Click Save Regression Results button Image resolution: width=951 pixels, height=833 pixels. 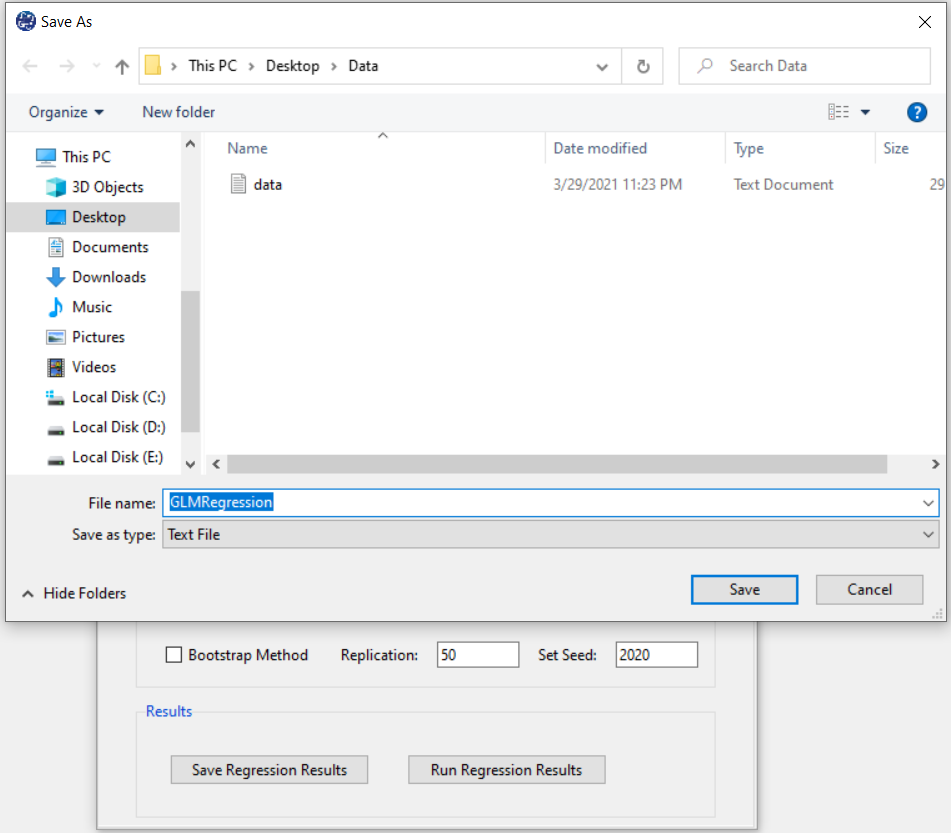point(269,770)
